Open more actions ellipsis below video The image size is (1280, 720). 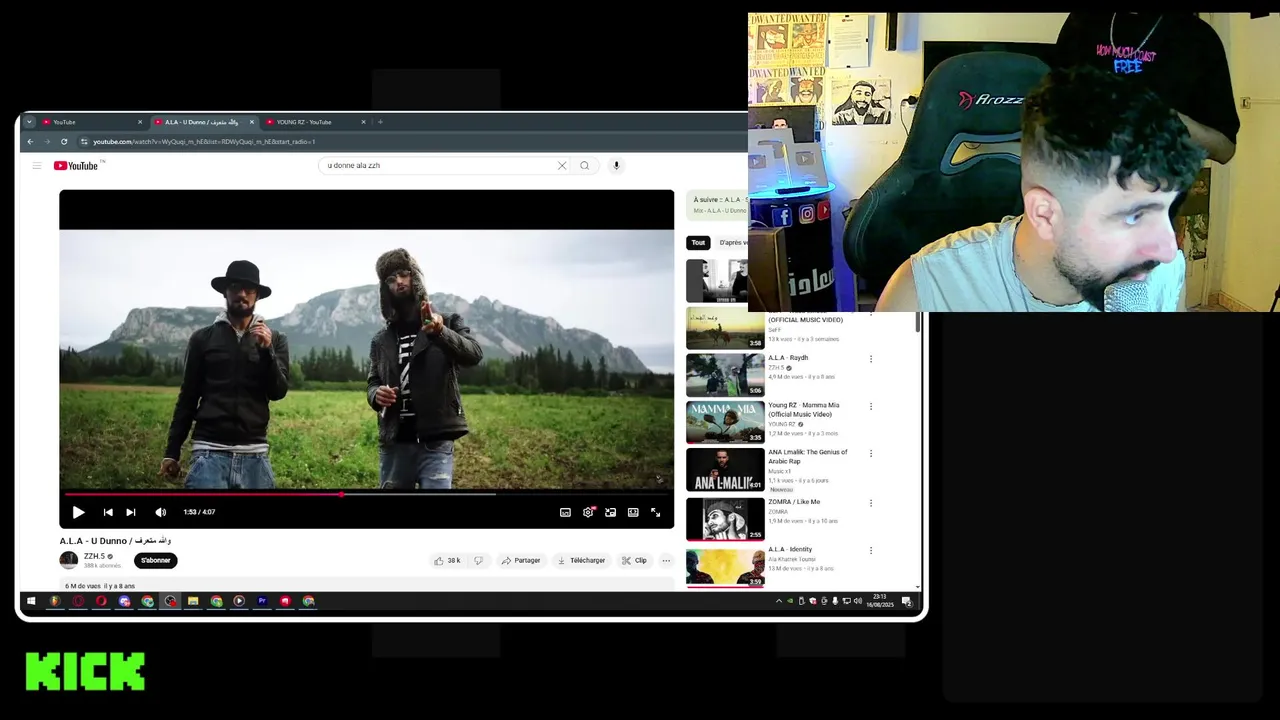(x=666, y=561)
